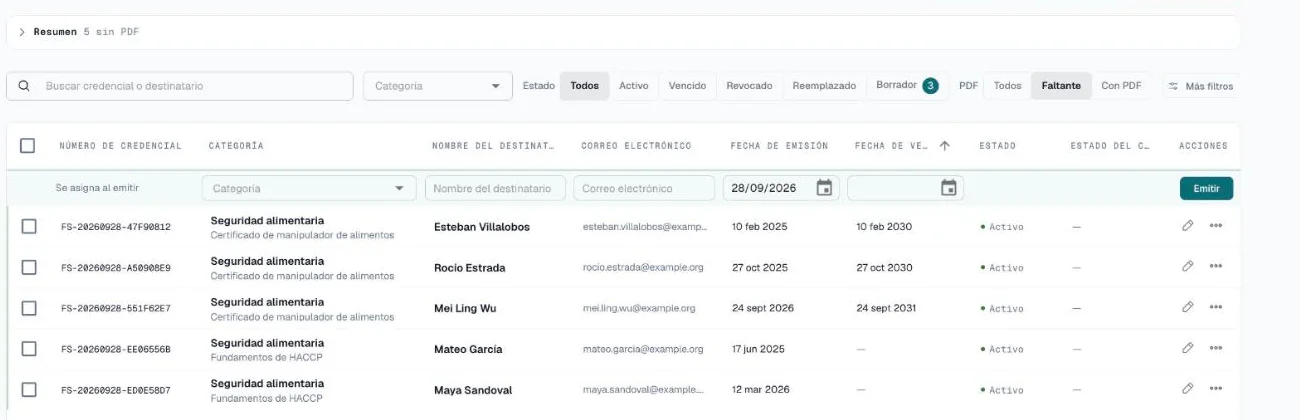Click credential number FS-20260928-ED0E58D7
Image resolution: width=1300 pixels, height=420 pixels.
[116, 390]
